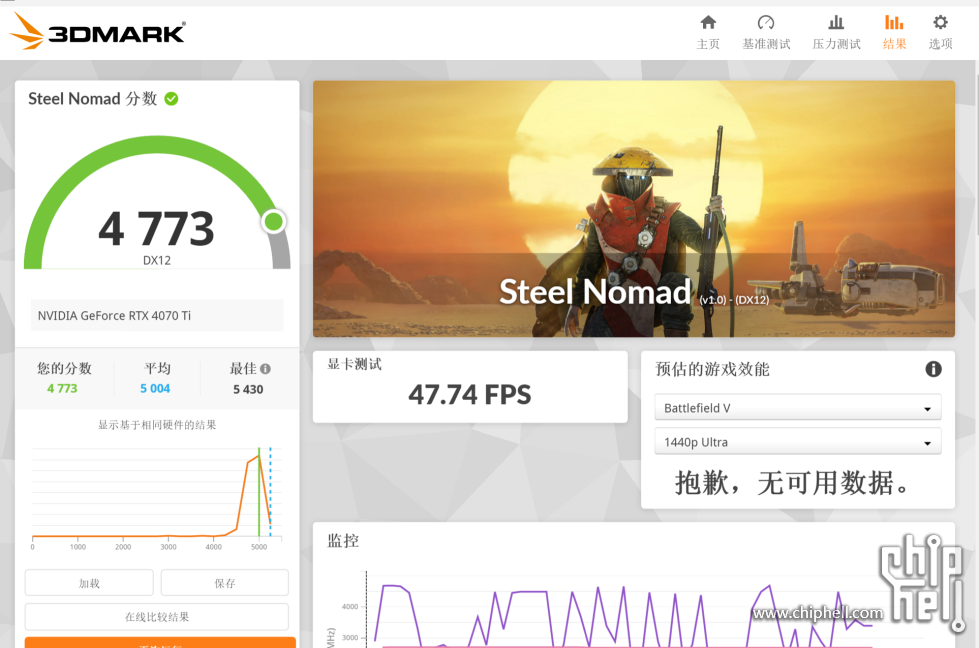Switch to the 结果 results tab
Viewport: 979px width, 648px height.
coord(894,32)
